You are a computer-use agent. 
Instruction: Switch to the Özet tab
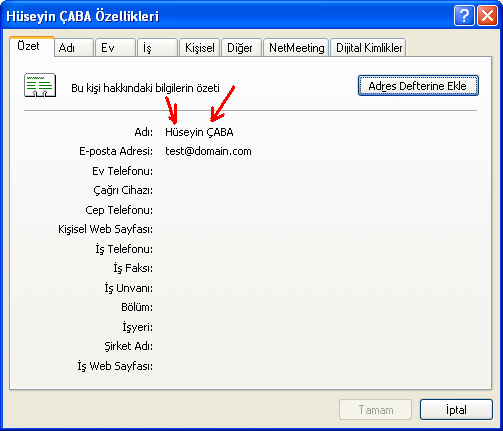32,46
